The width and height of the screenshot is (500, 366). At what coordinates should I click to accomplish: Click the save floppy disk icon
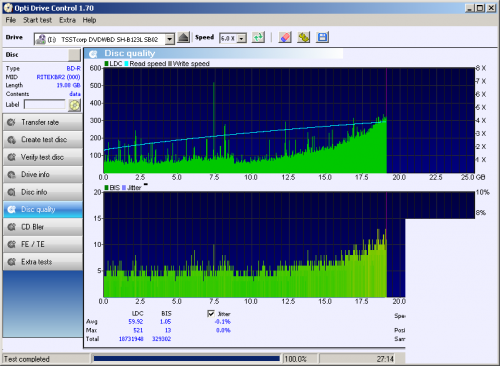(x=322, y=37)
